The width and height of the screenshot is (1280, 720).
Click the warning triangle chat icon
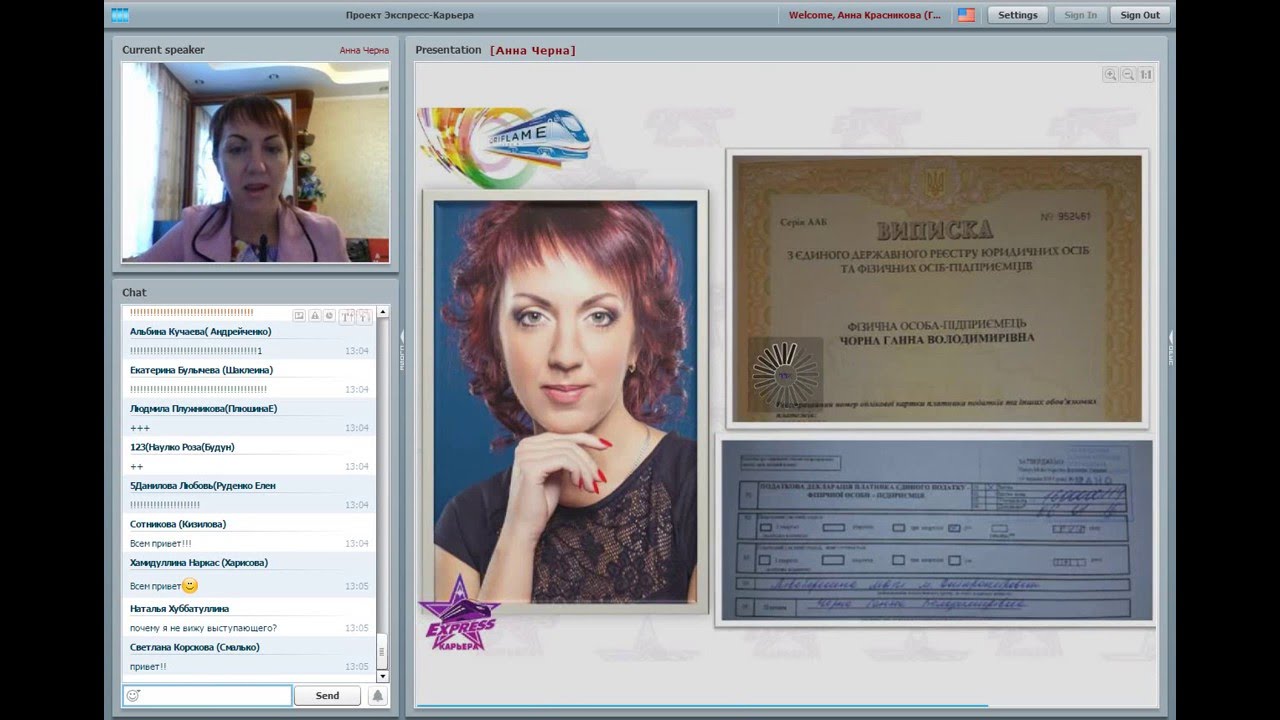tap(314, 316)
